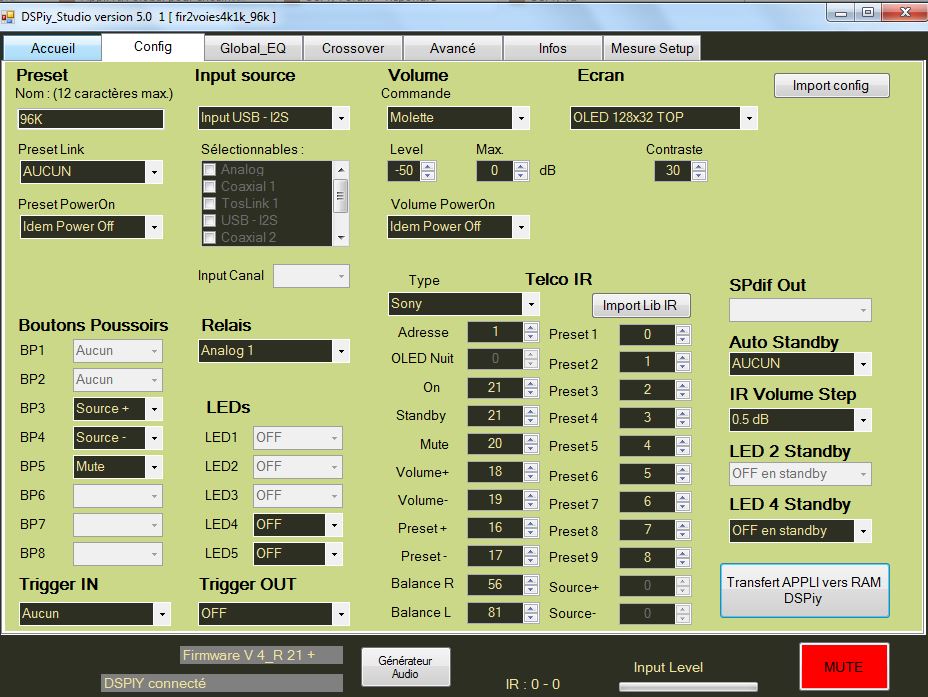Screen dimensions: 928x697
Task: Click the Import config button
Action: pyautogui.click(x=831, y=86)
